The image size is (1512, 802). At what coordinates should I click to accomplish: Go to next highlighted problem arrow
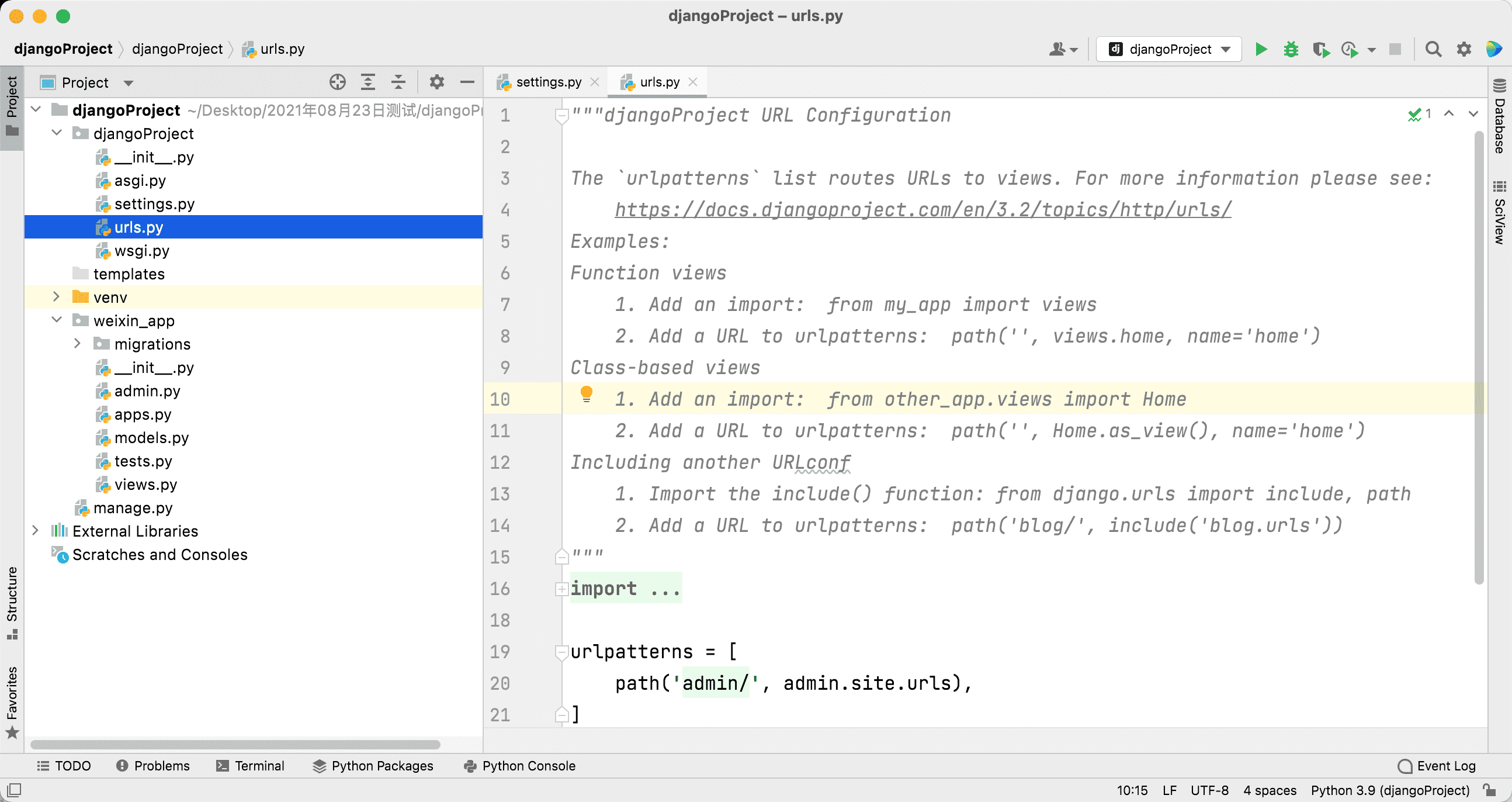tap(1473, 113)
